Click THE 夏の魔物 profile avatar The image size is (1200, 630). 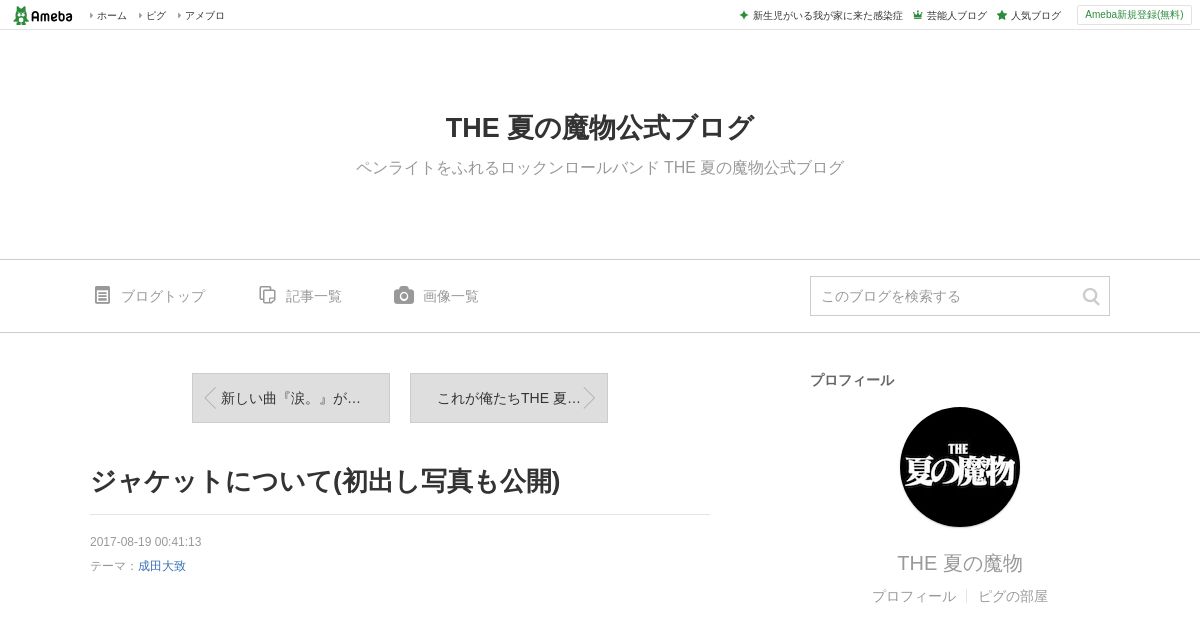pos(960,467)
